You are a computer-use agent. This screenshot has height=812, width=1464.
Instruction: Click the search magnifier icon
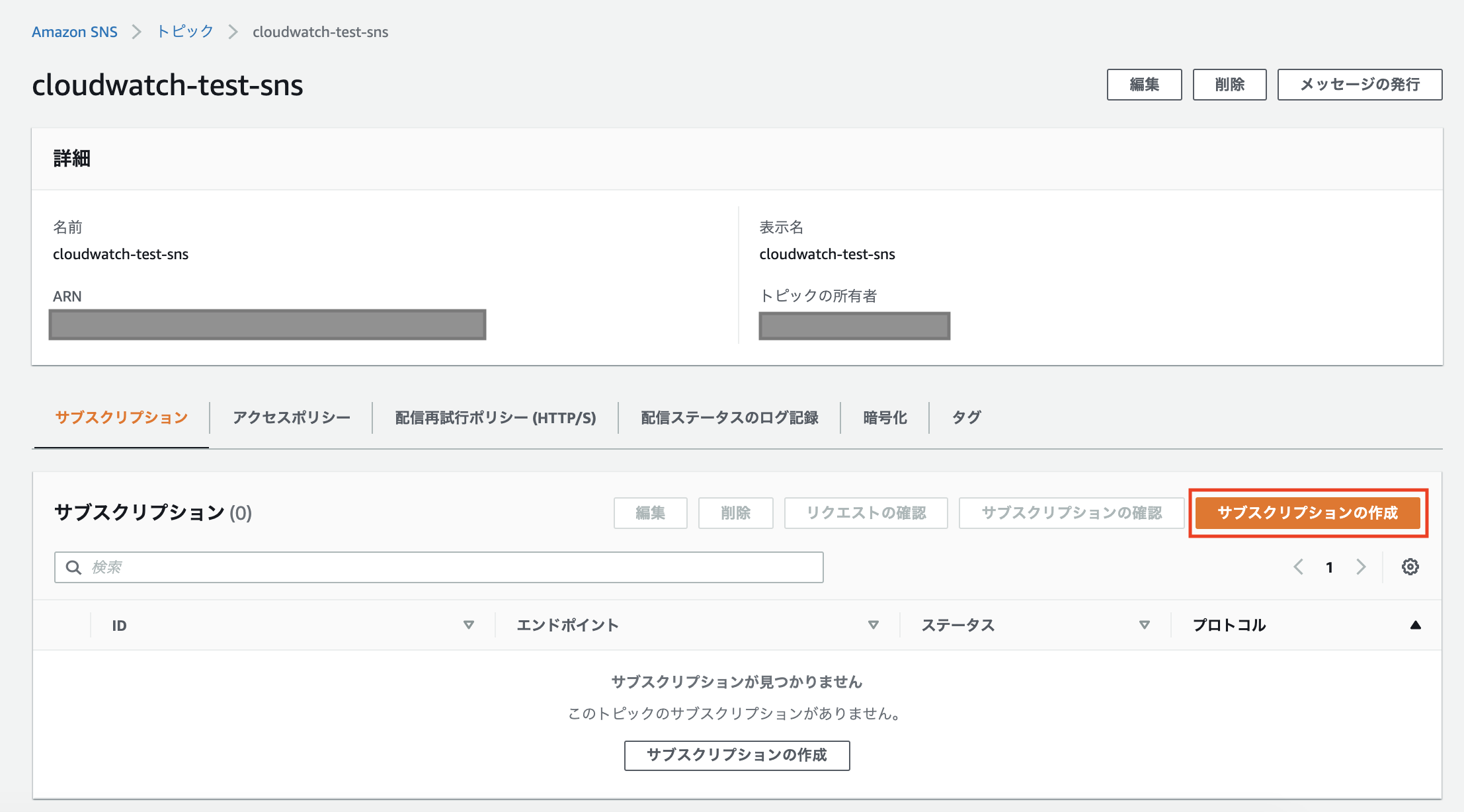pyautogui.click(x=73, y=567)
